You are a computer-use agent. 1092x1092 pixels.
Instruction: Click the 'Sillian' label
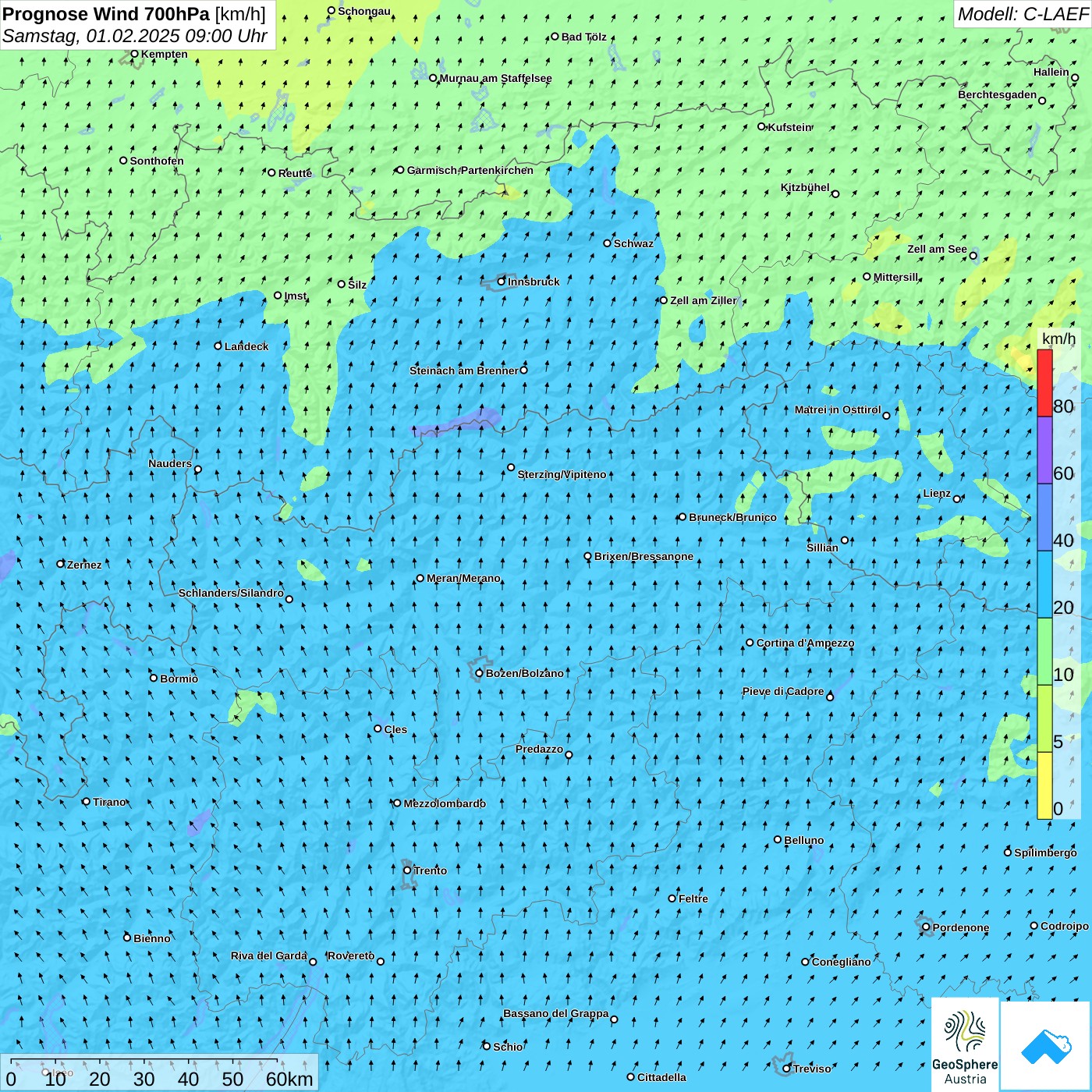(x=822, y=548)
